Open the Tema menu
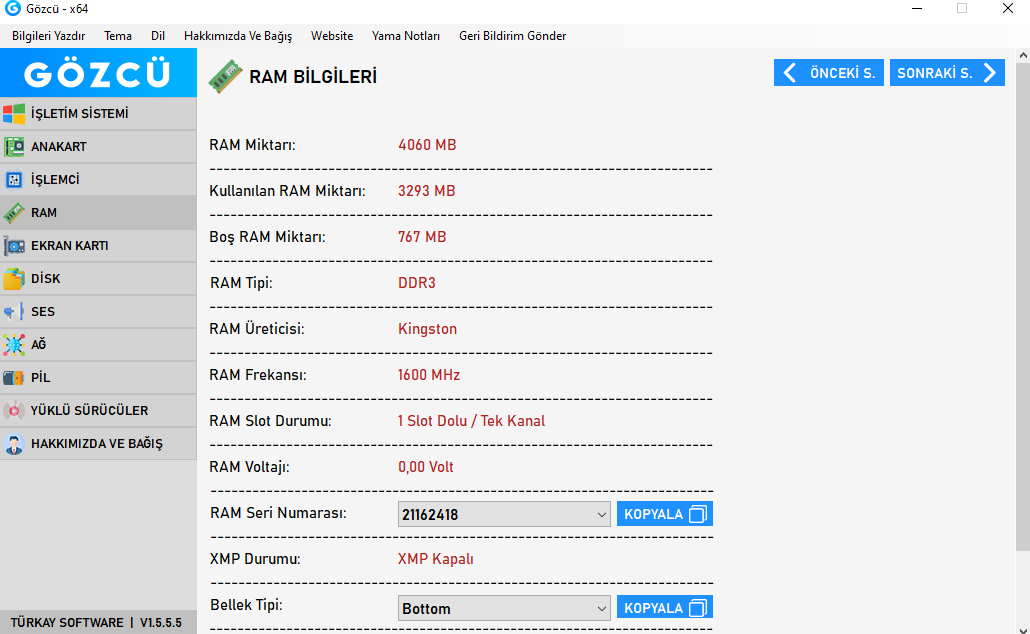1030x634 pixels. point(118,36)
